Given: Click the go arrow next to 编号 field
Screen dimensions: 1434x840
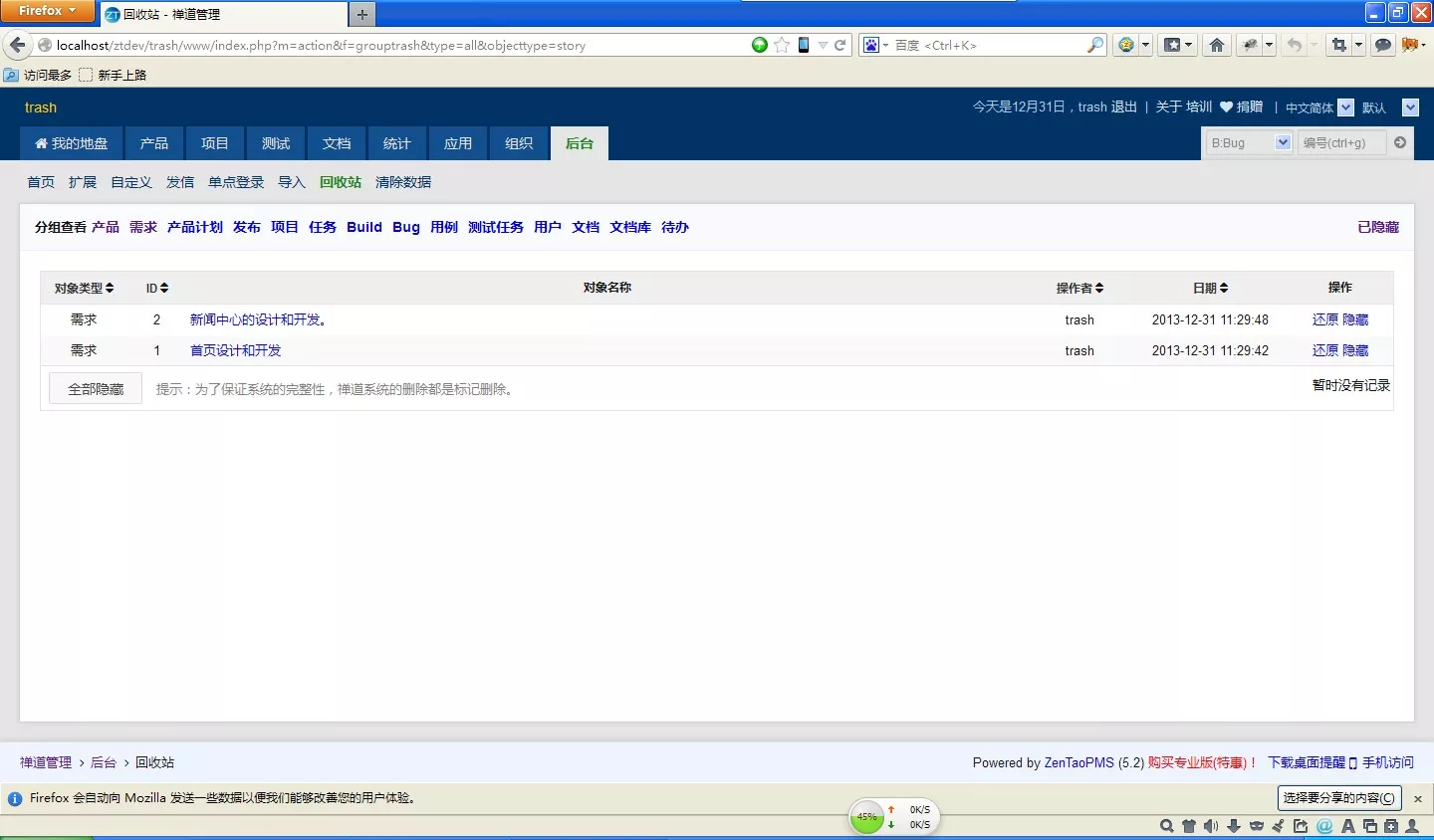Looking at the screenshot, I should (x=1400, y=142).
